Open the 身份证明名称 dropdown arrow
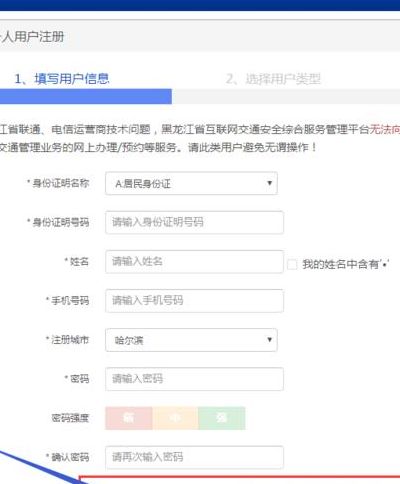This screenshot has height=484, width=400. coord(269,183)
